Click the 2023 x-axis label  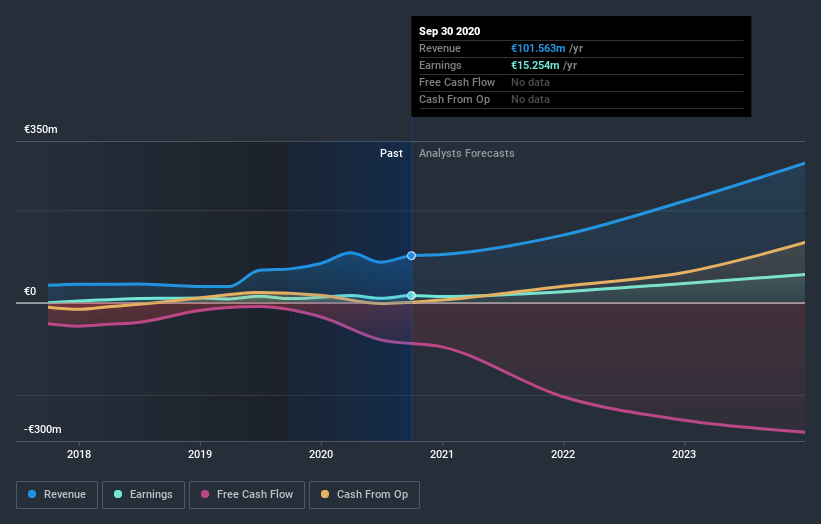point(684,454)
